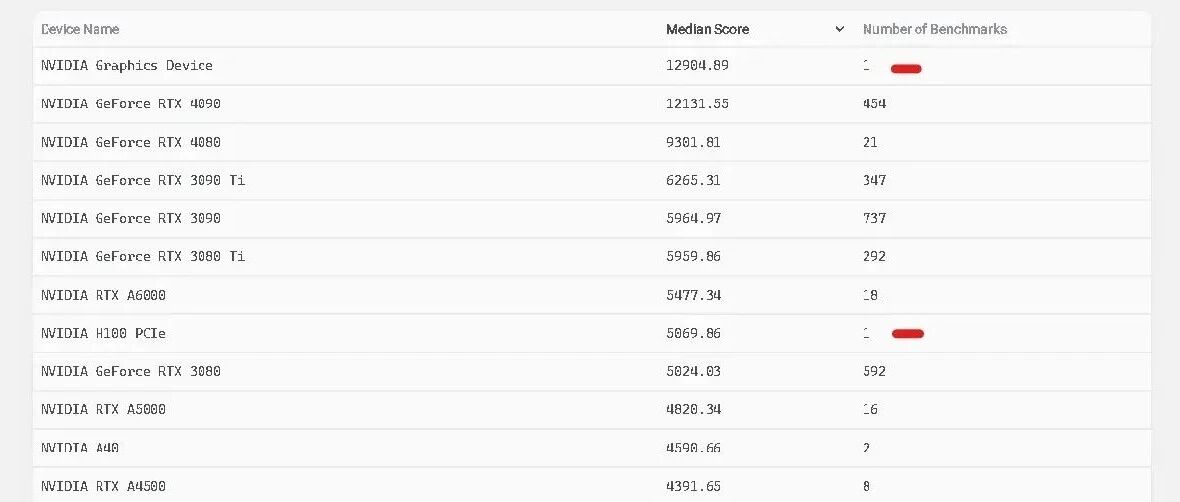Image resolution: width=1180 pixels, height=502 pixels.
Task: Open NVIDIA H100 PCIe row
Action: coord(592,333)
